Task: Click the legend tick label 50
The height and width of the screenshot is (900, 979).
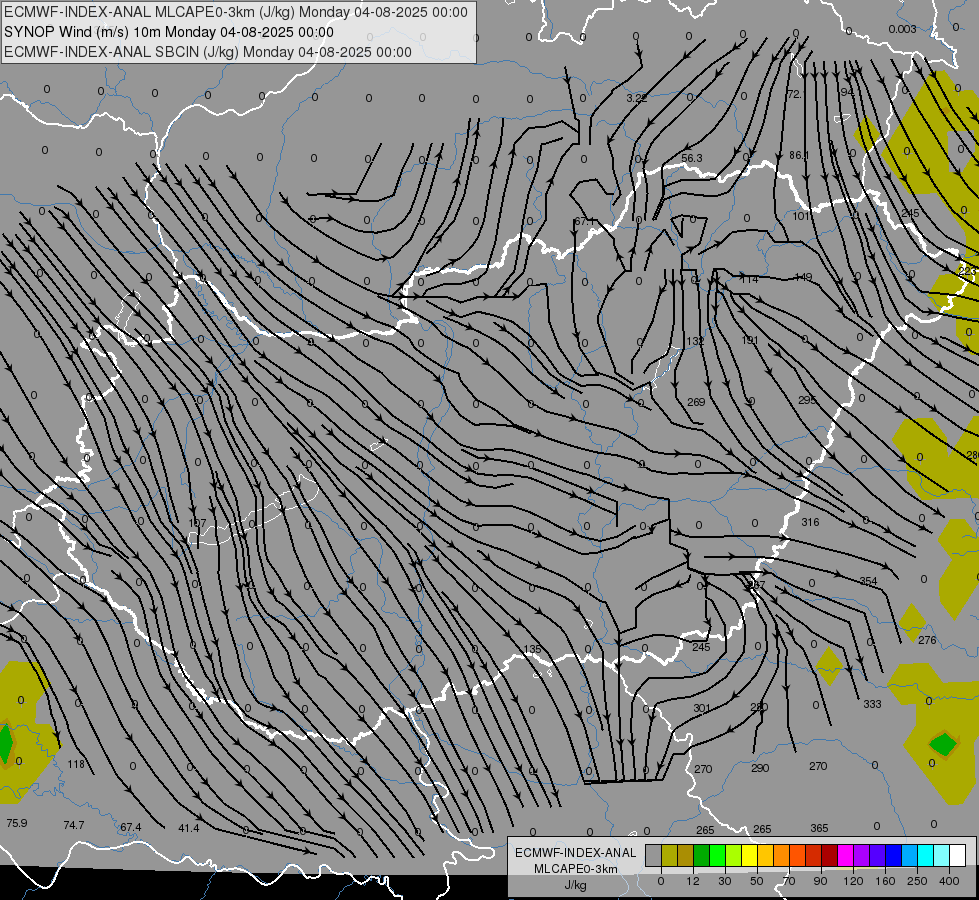Action: (756, 881)
